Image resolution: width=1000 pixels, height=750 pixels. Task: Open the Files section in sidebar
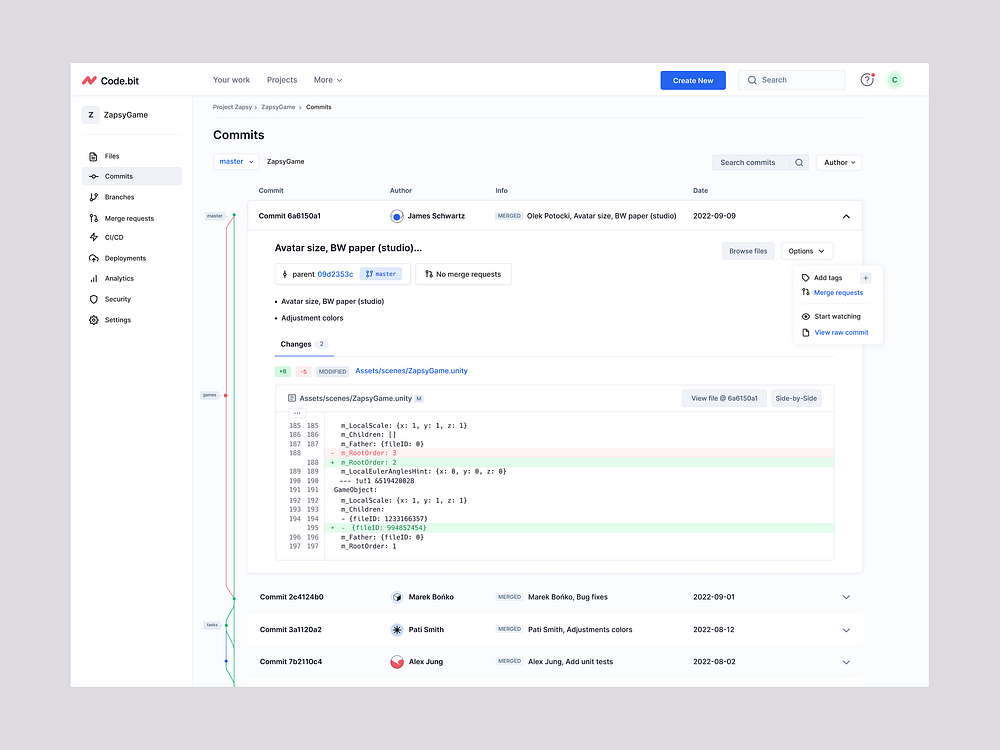point(111,156)
